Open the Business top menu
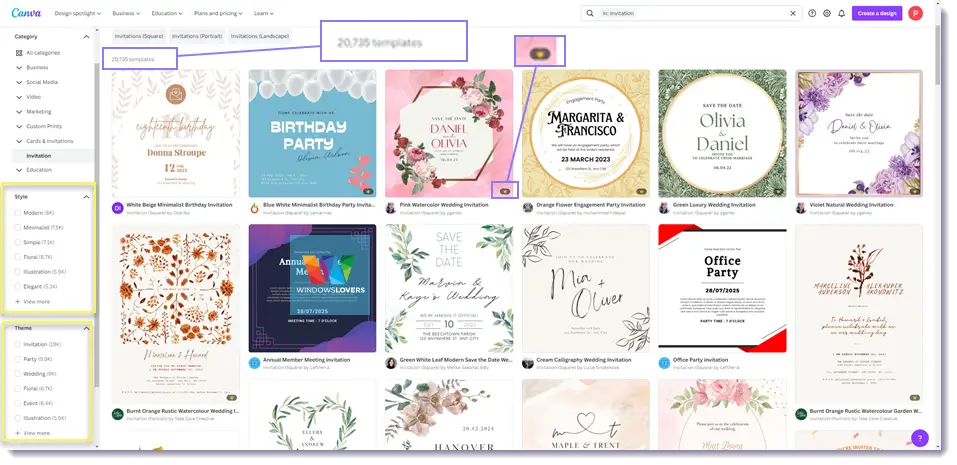Image resolution: width=957 pixels, height=465 pixels. [126, 13]
